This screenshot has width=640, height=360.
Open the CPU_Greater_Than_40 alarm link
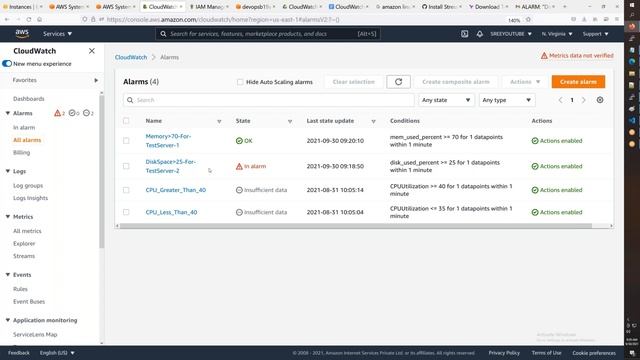pyautogui.click(x=176, y=190)
